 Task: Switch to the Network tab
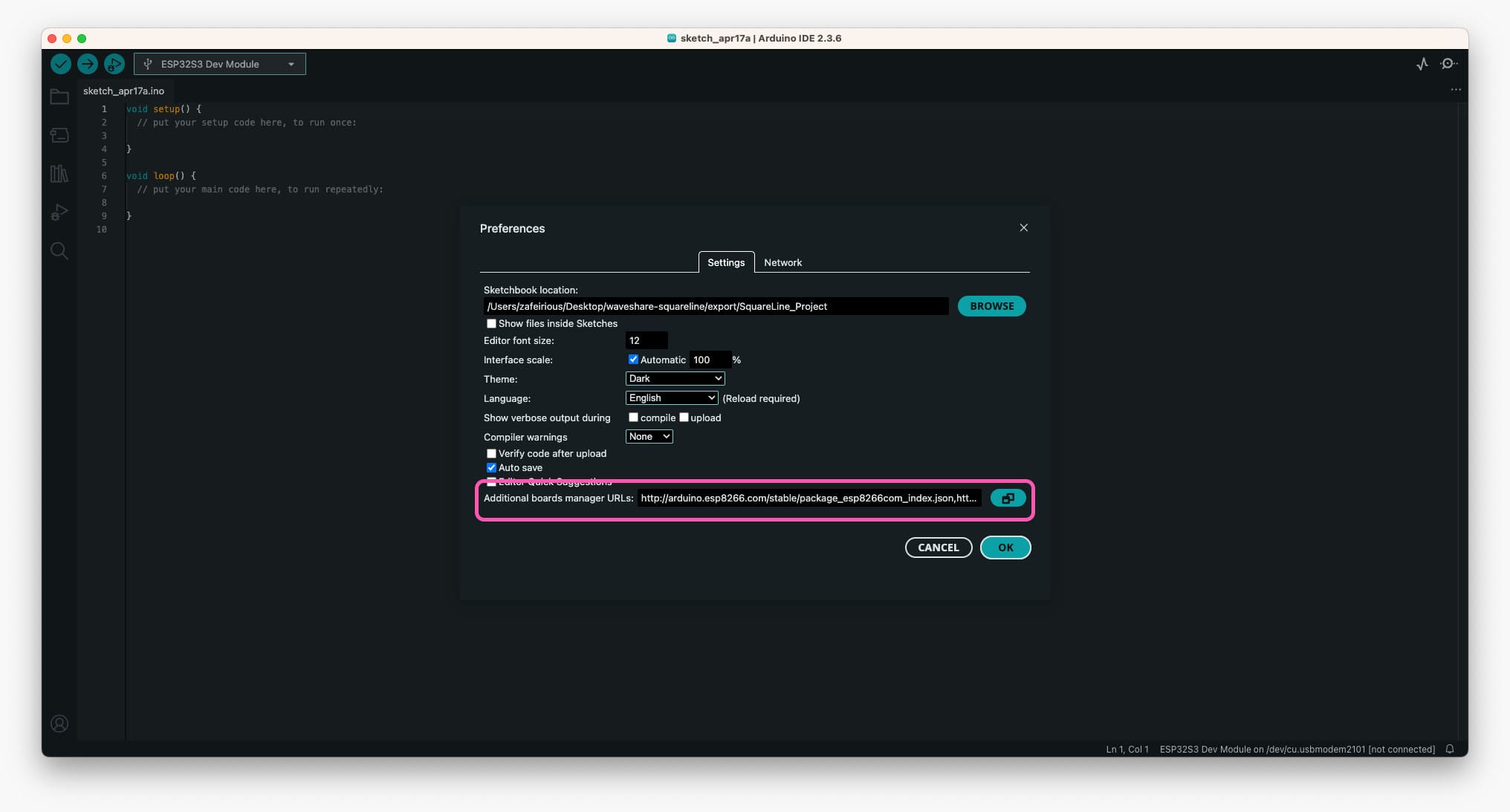pos(782,262)
